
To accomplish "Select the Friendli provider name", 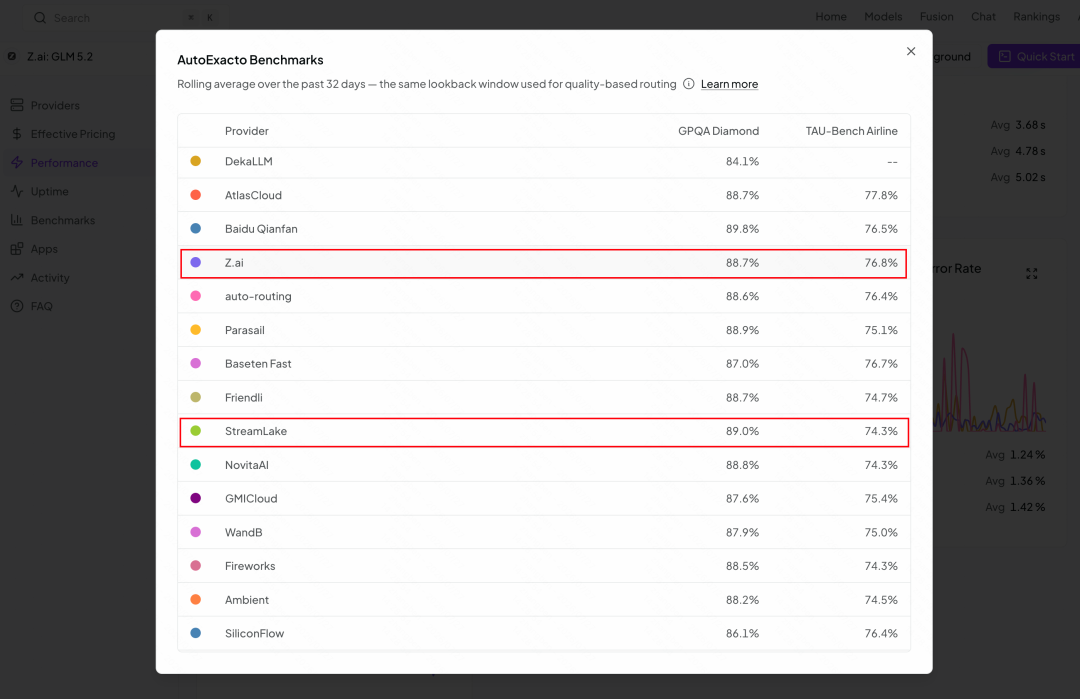I will tap(244, 397).
